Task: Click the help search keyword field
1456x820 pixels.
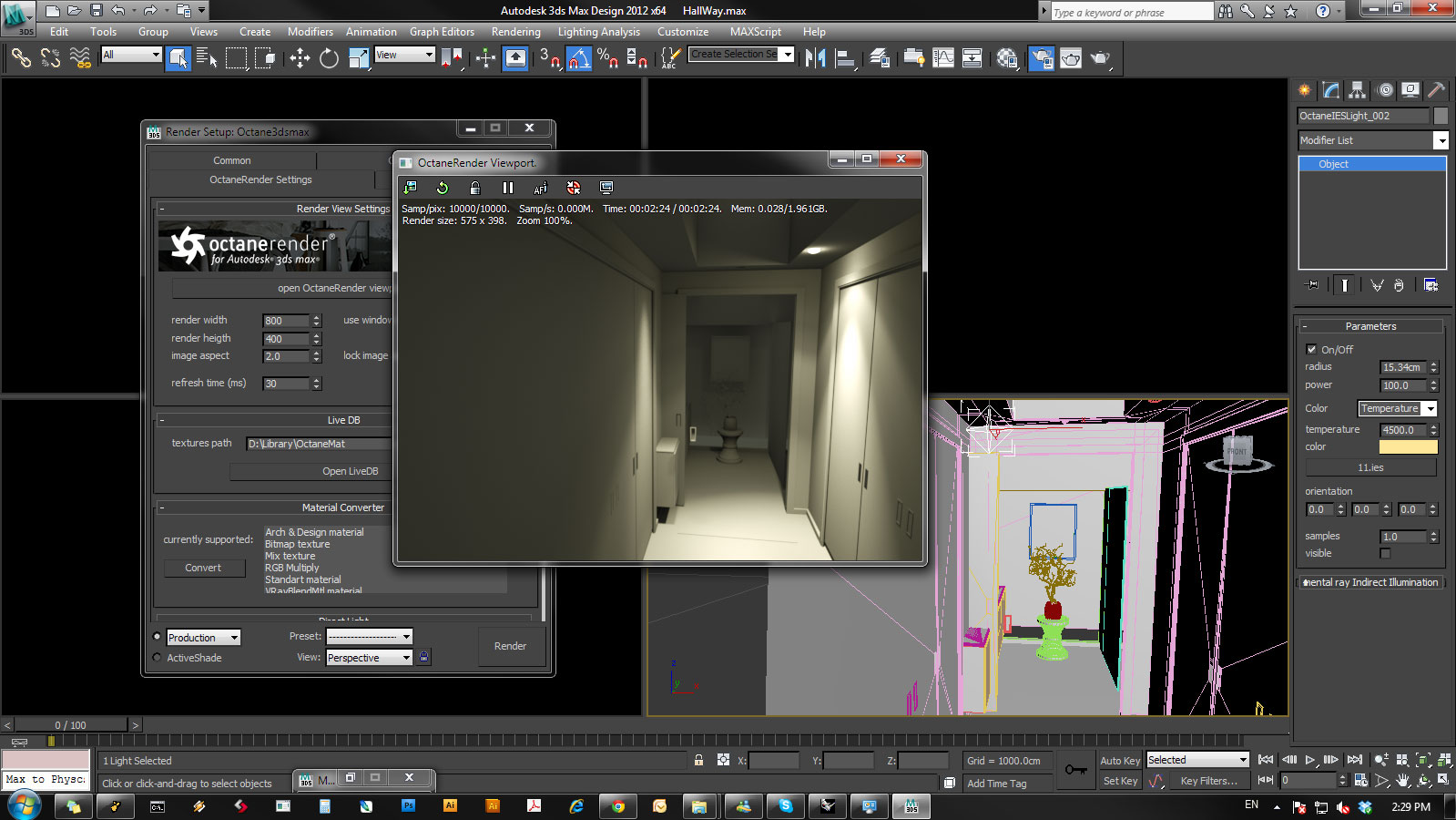Action: point(1132,12)
